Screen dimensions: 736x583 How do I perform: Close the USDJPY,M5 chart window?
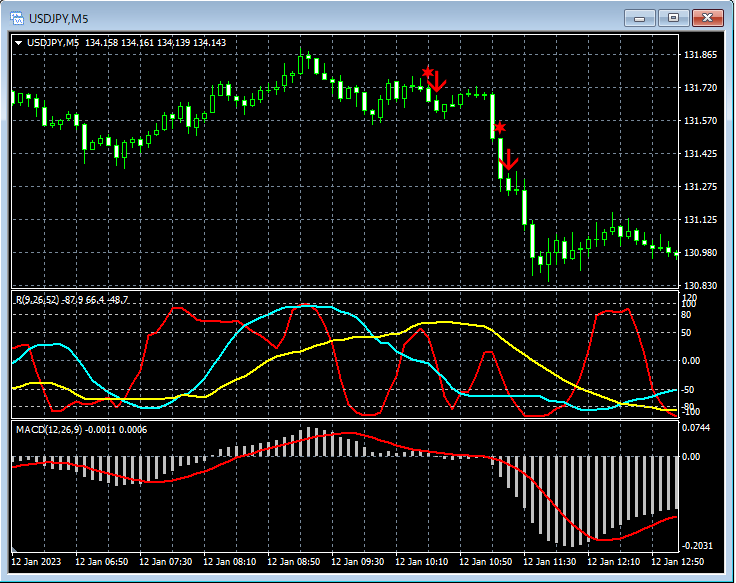click(x=707, y=18)
